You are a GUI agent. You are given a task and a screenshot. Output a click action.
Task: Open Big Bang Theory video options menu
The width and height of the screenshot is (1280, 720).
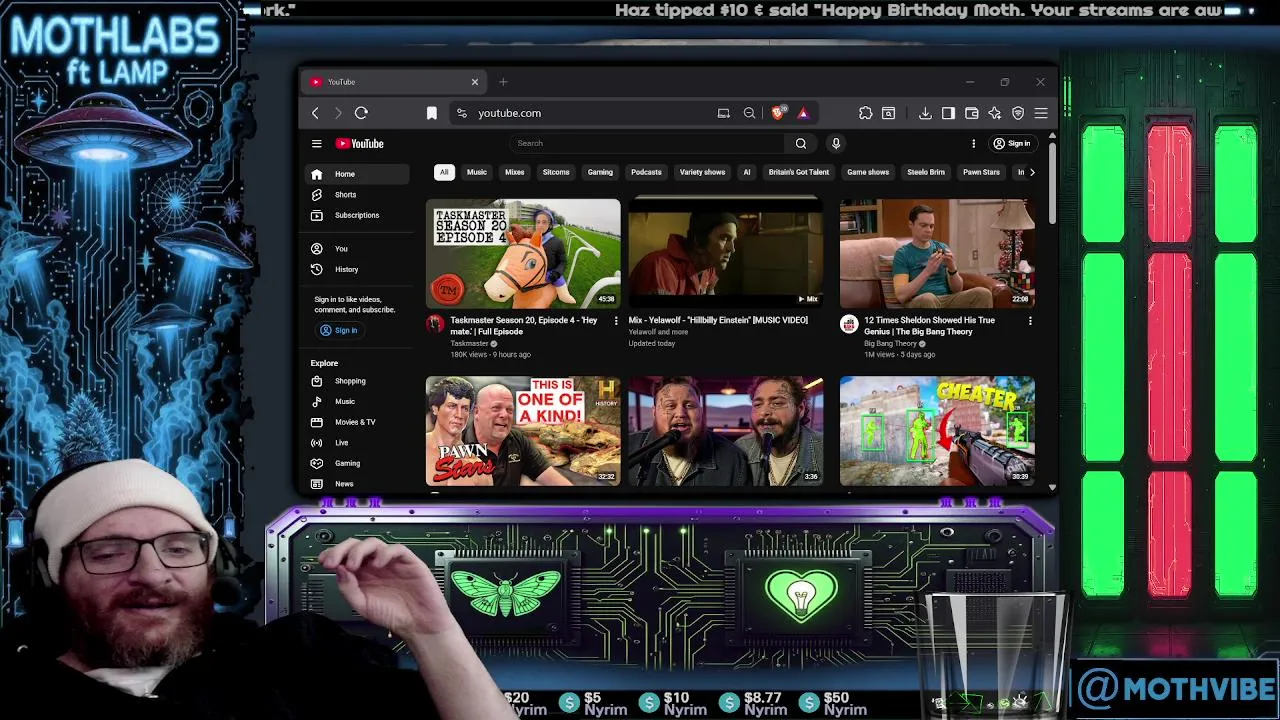(x=1030, y=321)
